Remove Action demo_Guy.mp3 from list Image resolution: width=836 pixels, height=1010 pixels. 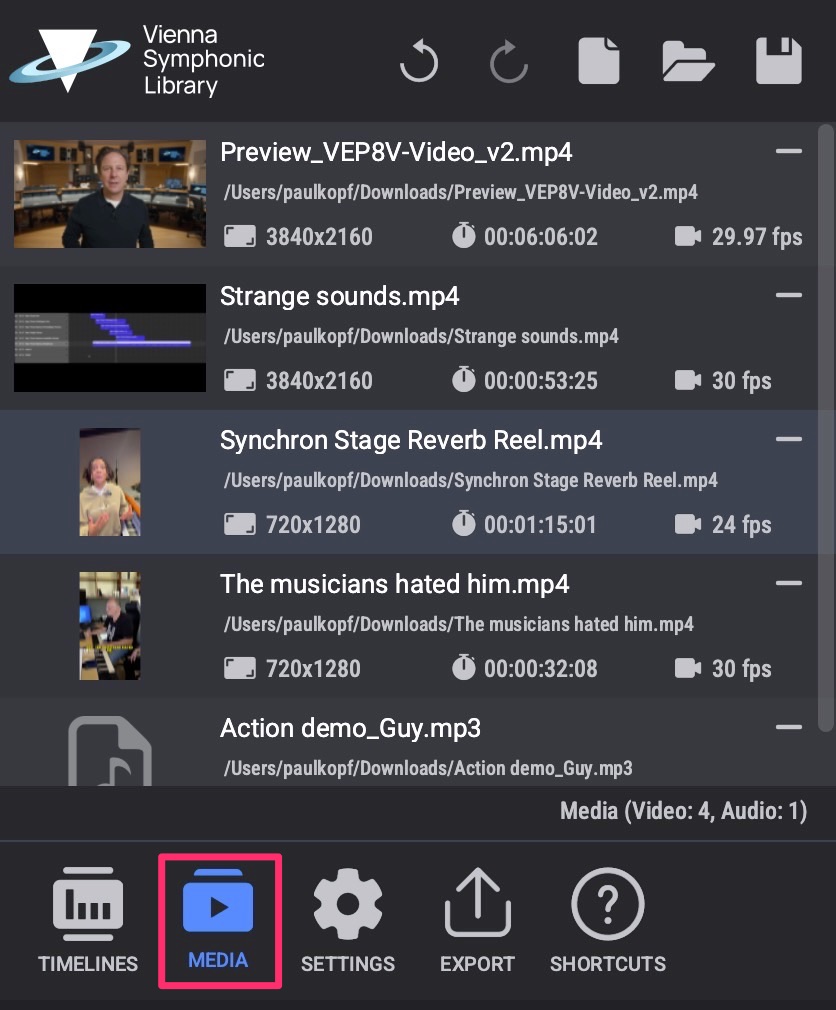[x=789, y=728]
